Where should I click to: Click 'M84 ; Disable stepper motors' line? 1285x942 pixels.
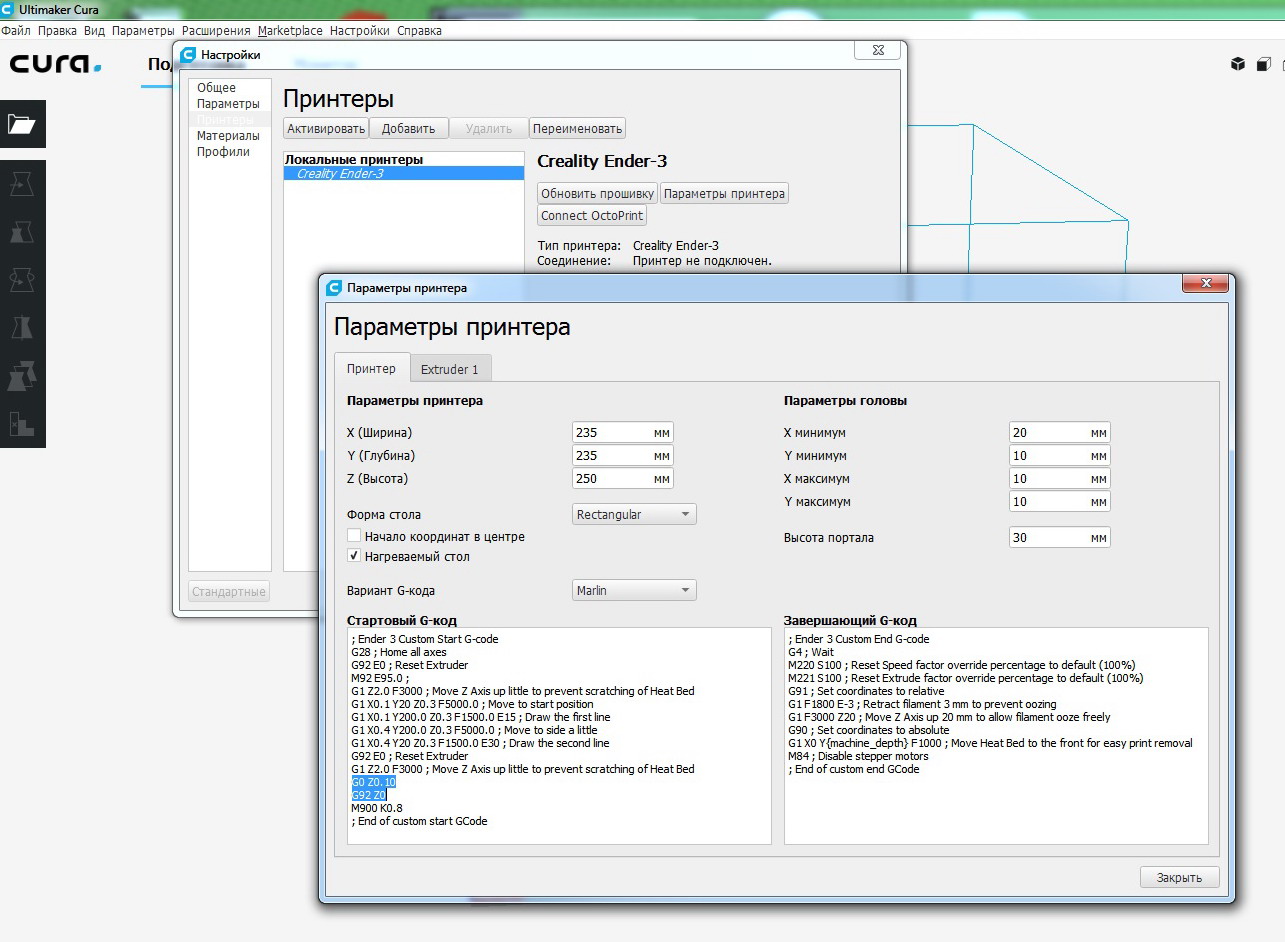click(x=858, y=756)
